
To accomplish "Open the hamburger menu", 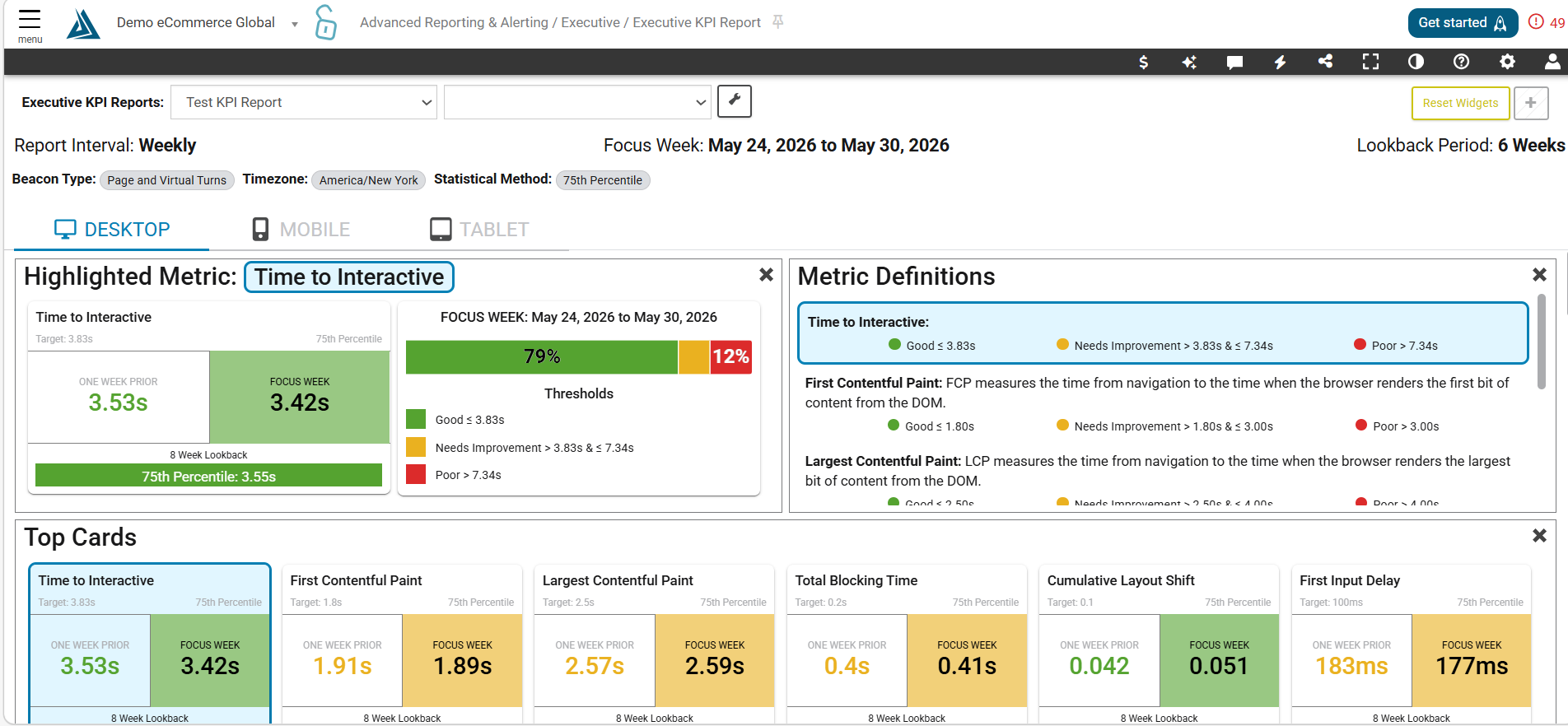I will pyautogui.click(x=30, y=24).
